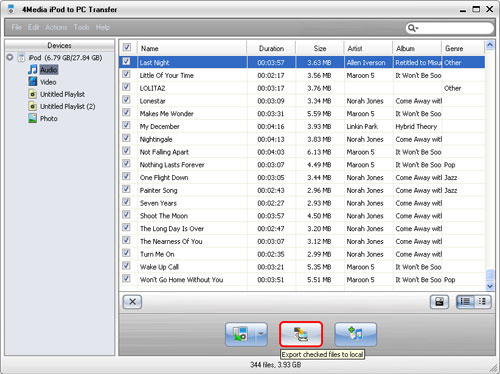500x374 pixels.
Task: Click the window resize grip corner
Action: tap(493, 368)
